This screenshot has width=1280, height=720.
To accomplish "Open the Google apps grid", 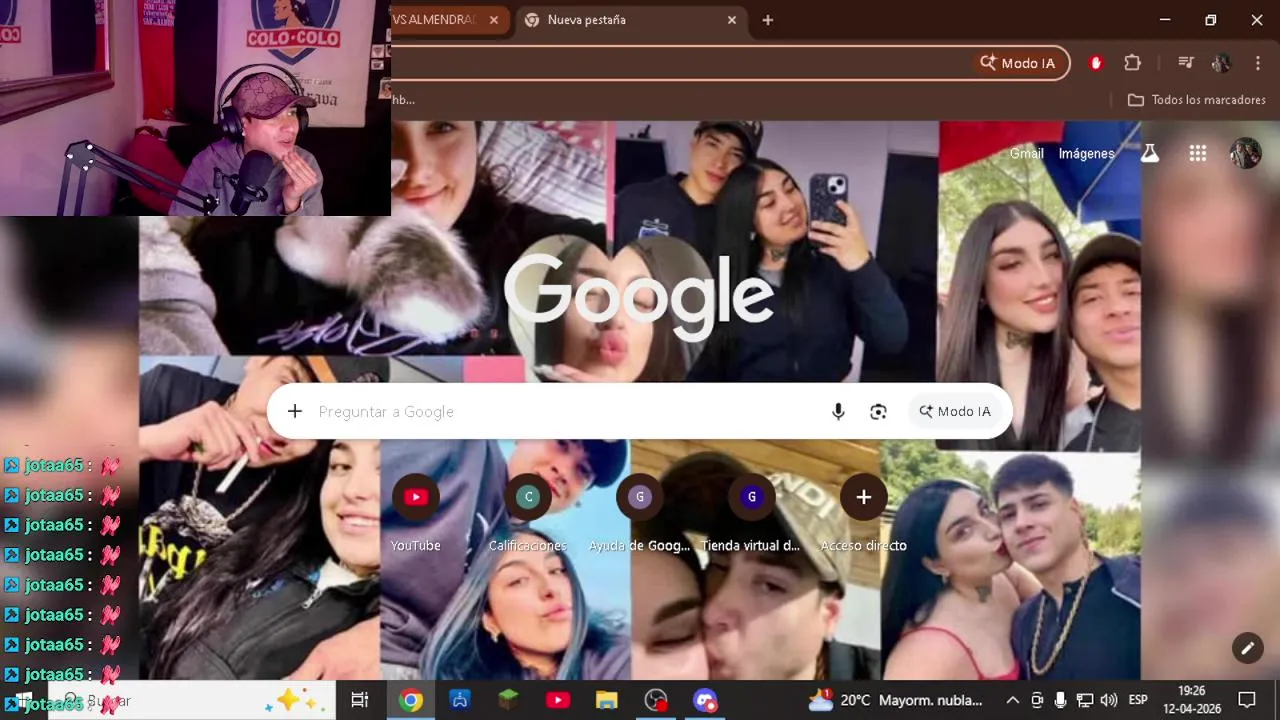I will pos(1197,153).
